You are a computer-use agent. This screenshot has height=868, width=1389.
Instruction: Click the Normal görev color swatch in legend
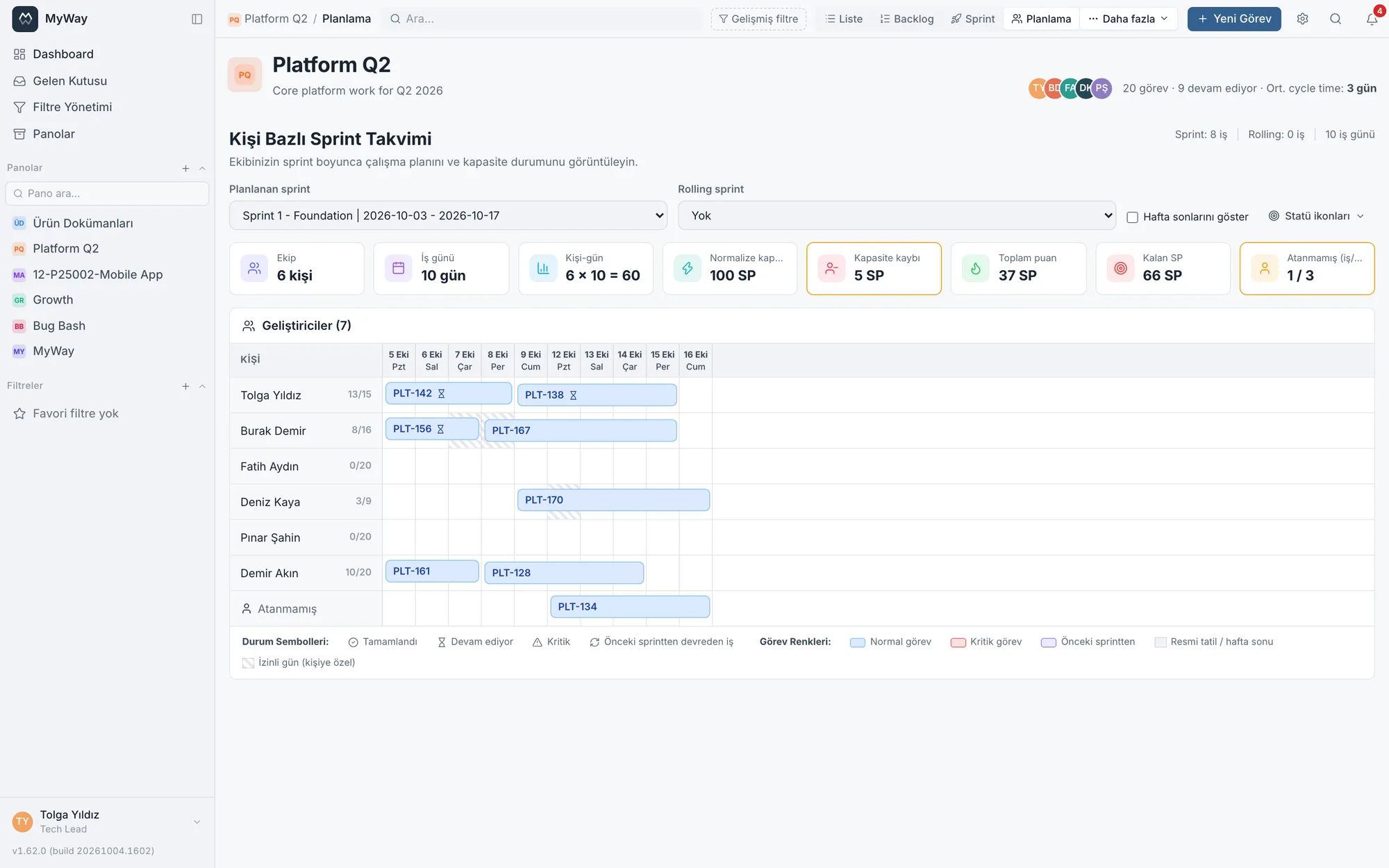[858, 642]
